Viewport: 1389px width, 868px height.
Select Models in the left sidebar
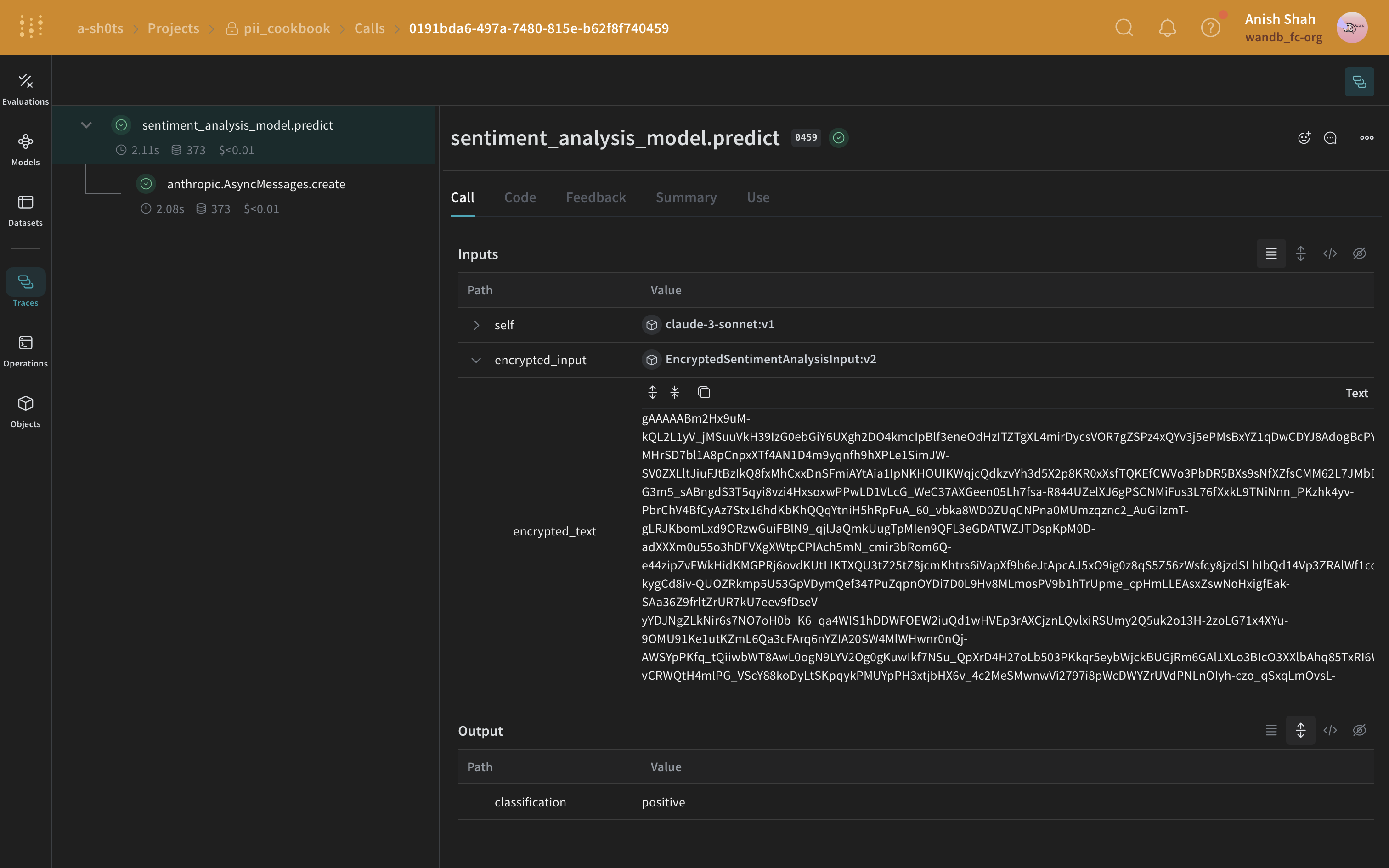[x=25, y=149]
